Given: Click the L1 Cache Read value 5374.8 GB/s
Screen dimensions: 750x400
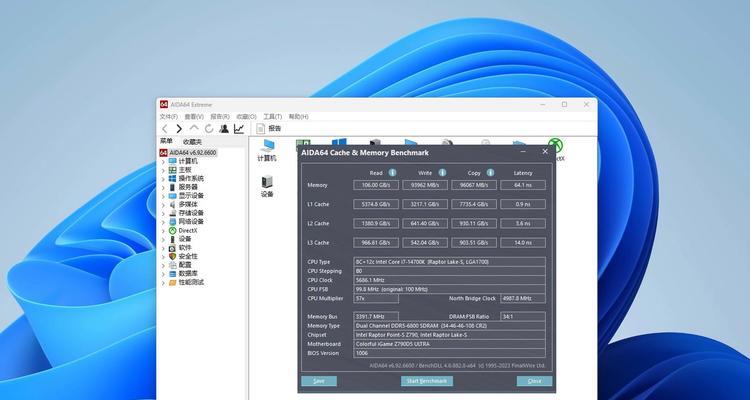Looking at the screenshot, I should pyautogui.click(x=376, y=204).
